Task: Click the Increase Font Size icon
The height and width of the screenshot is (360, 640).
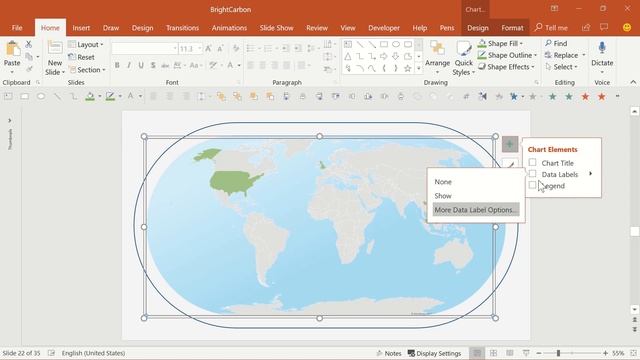Action: click(209, 49)
